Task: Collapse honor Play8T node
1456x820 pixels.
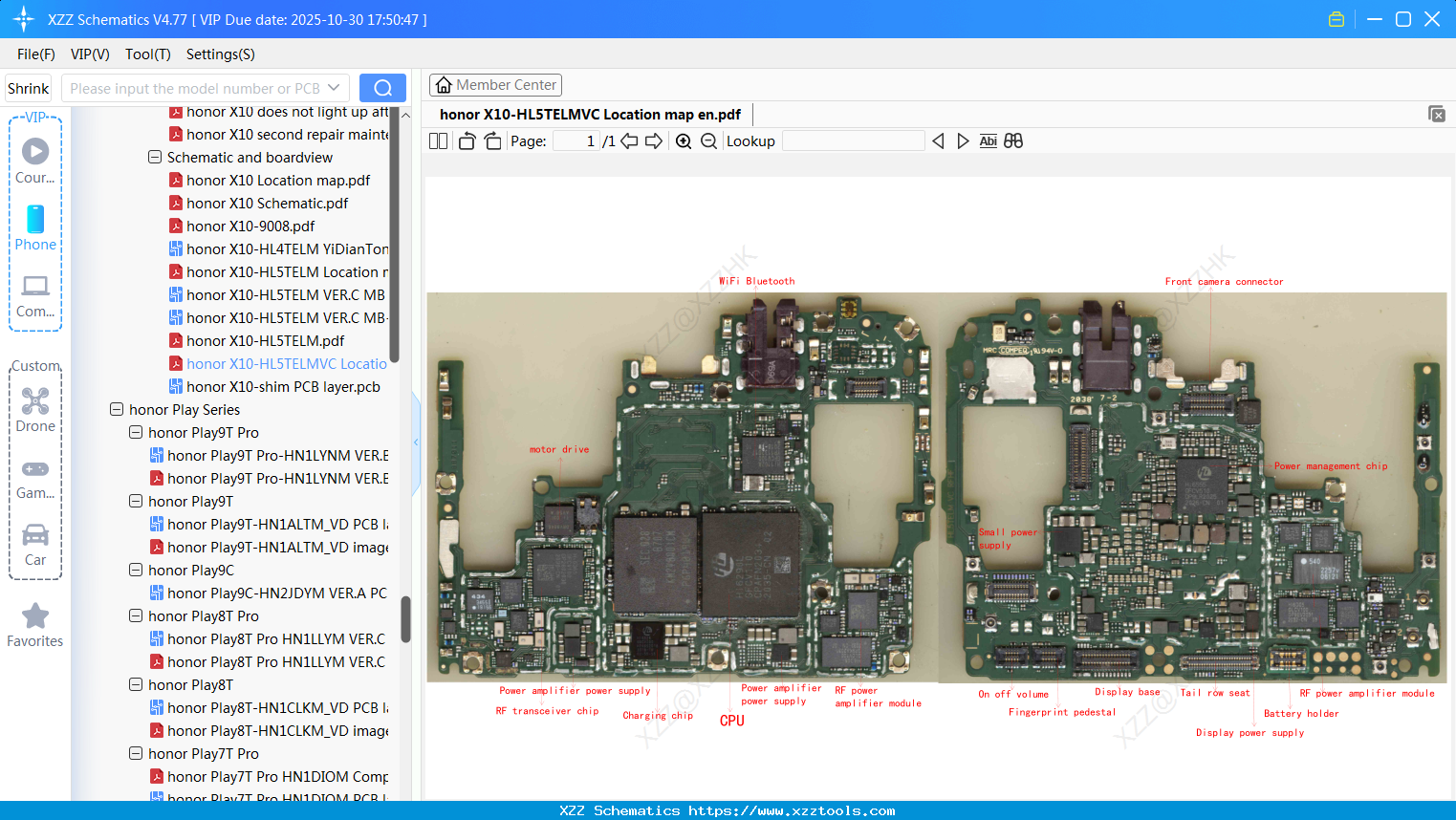Action: (x=136, y=684)
